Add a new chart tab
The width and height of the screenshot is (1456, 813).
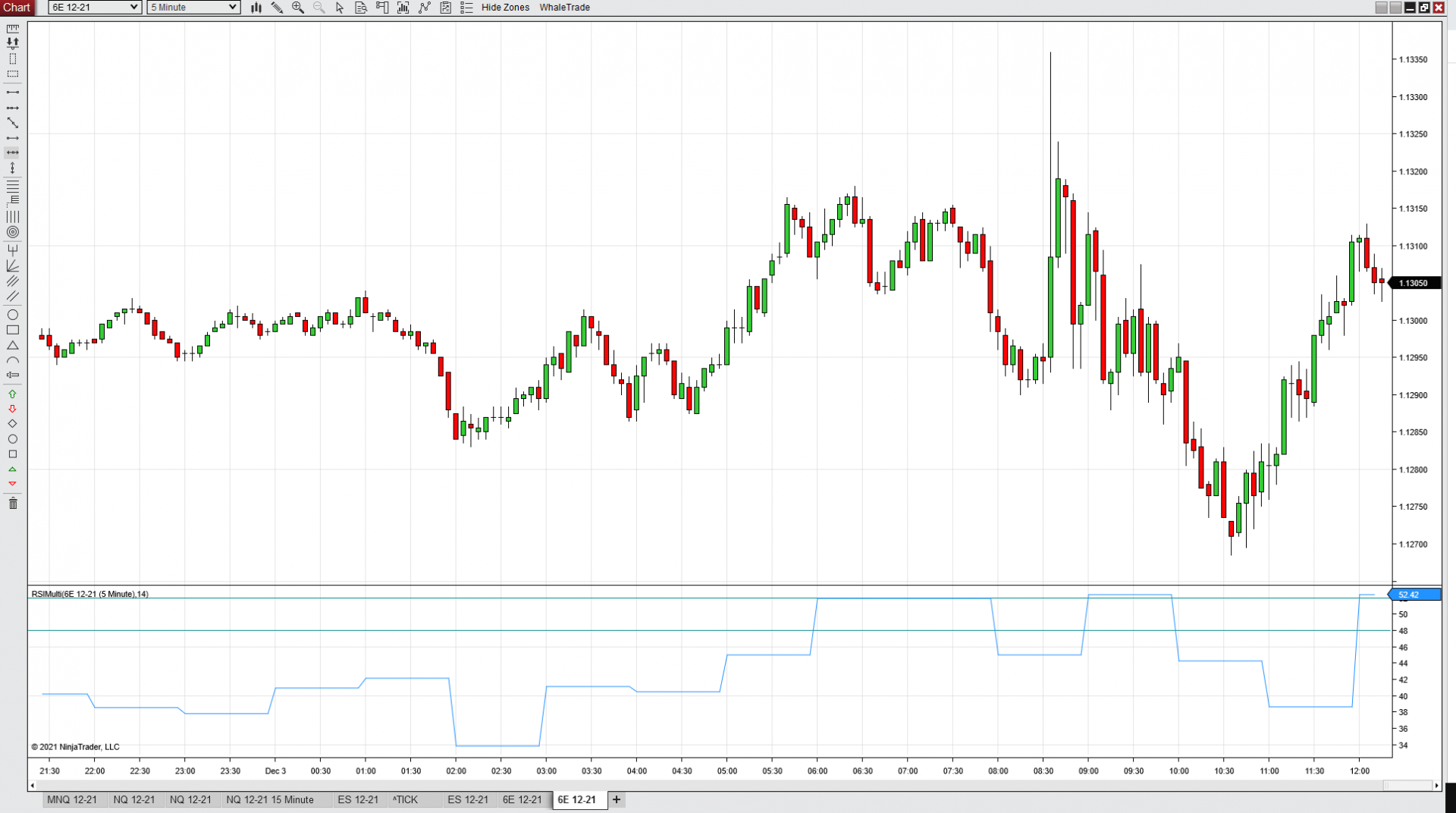(x=617, y=799)
